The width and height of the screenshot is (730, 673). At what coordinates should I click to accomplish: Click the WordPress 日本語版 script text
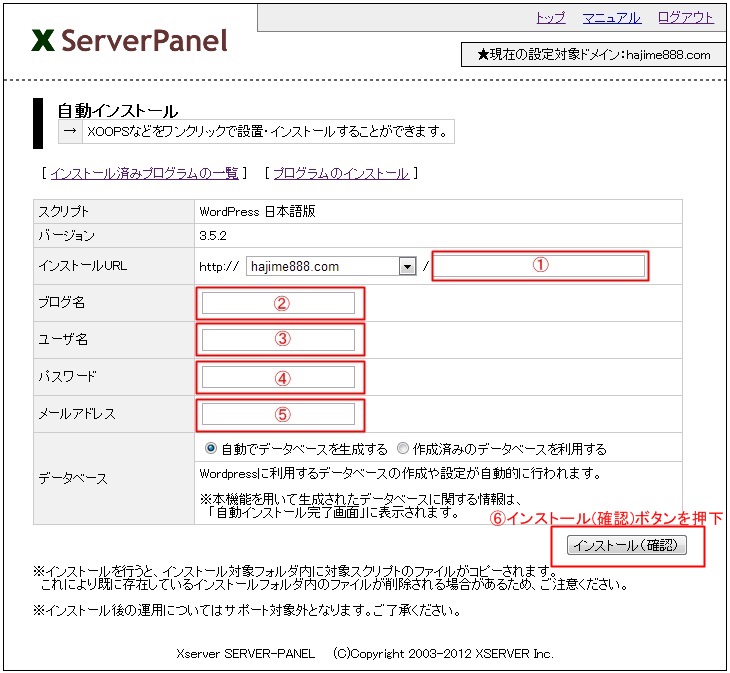[x=257, y=211]
